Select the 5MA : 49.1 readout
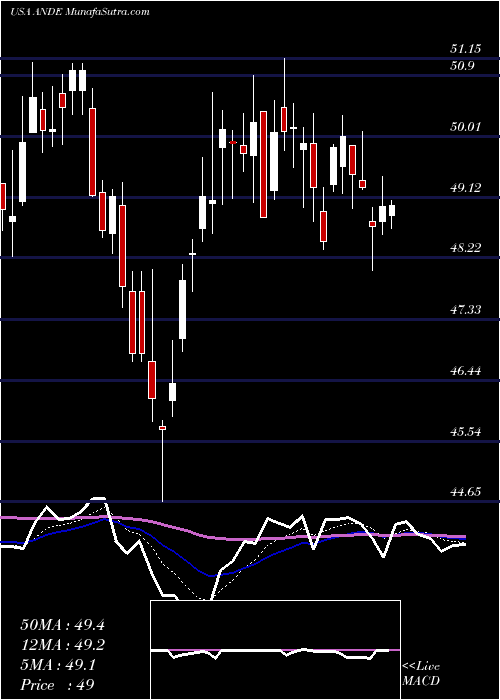The width and height of the screenshot is (500, 700). [x=58, y=665]
